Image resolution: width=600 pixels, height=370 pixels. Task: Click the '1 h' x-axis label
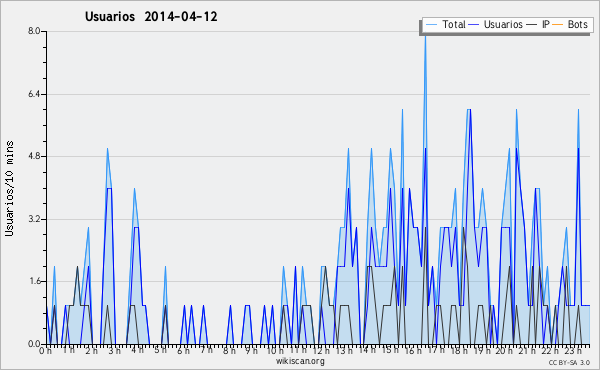point(68,350)
